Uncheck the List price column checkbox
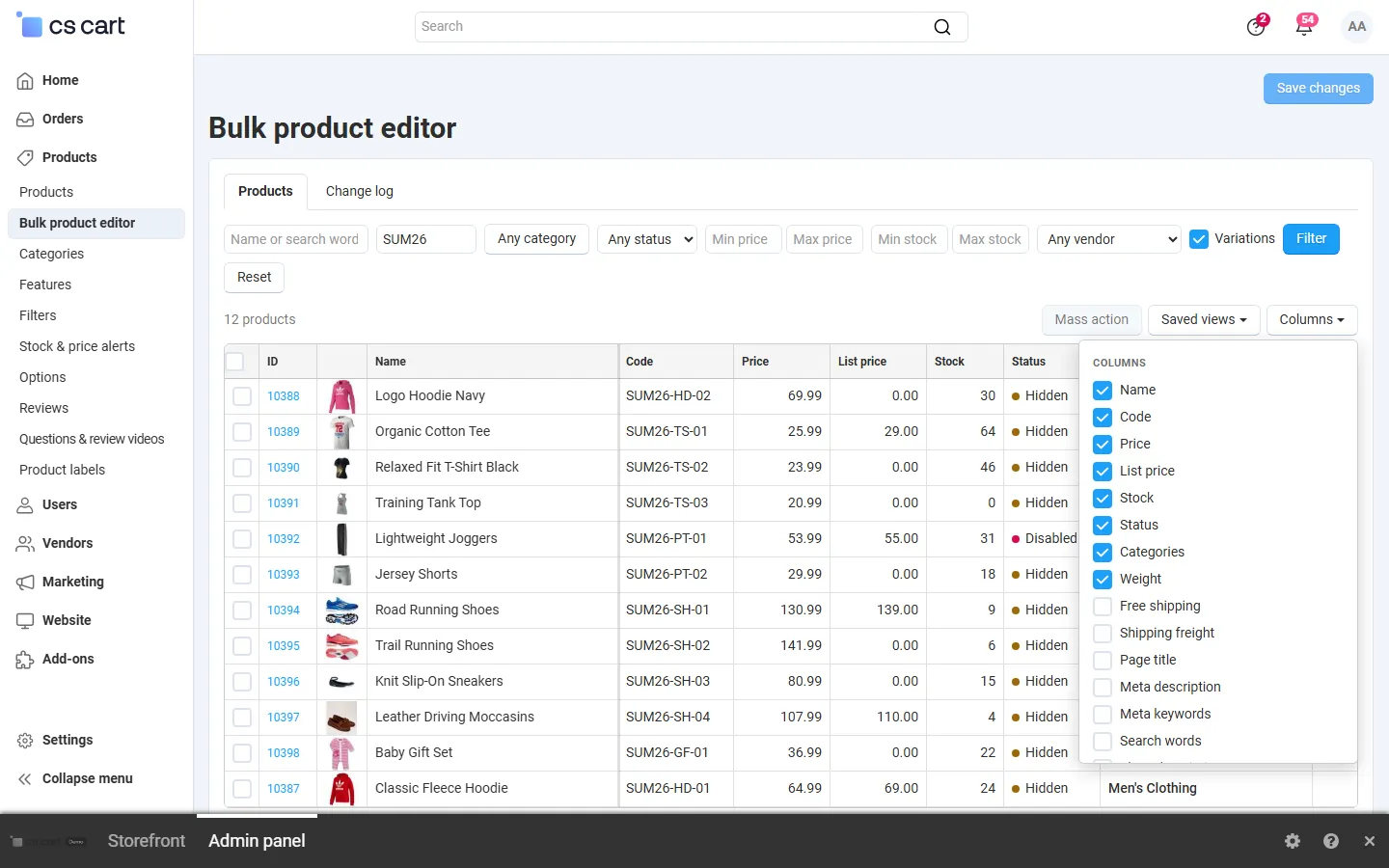The image size is (1389, 868). point(1103,472)
